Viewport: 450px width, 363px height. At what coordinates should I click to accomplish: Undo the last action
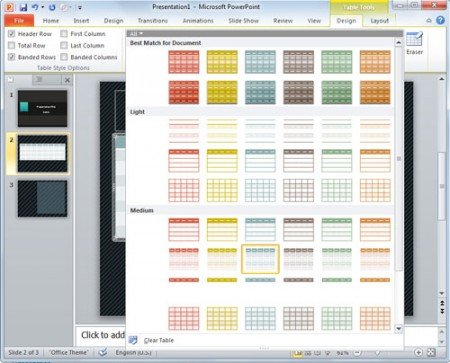[x=35, y=7]
